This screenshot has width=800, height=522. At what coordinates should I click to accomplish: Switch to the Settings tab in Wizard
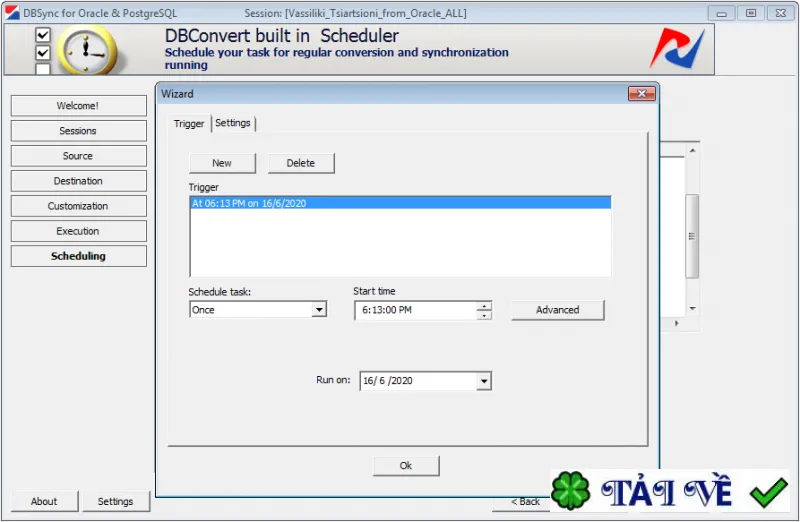tap(233, 123)
